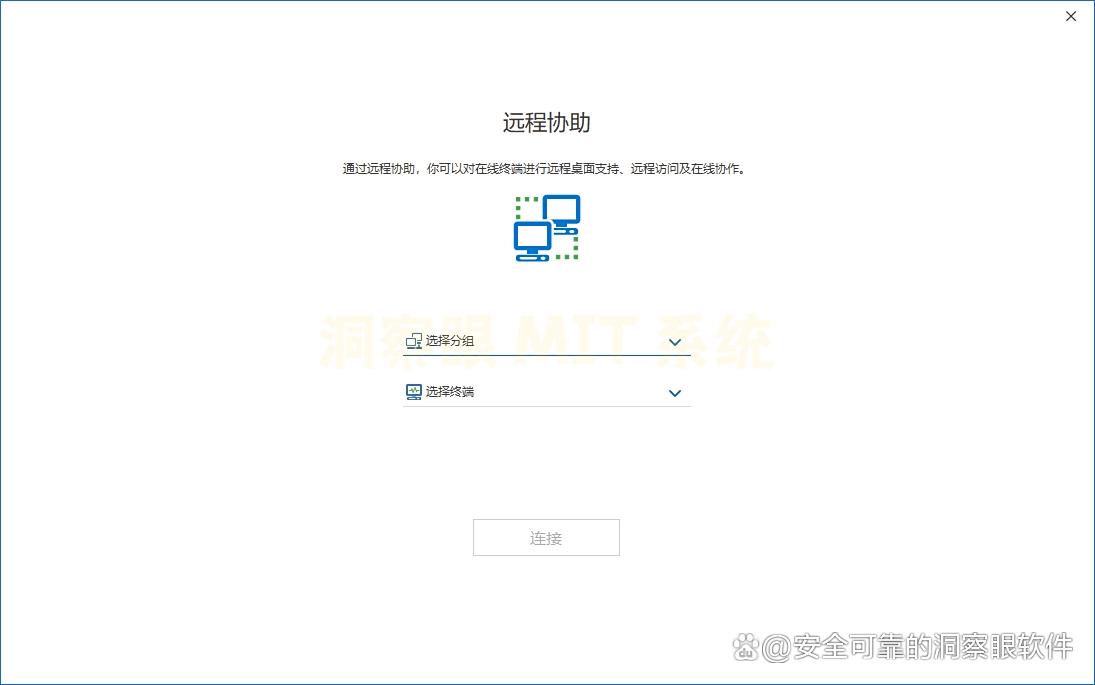This screenshot has width=1095, height=685.
Task: Open the 选择终端 terminal dropdown
Action: [546, 392]
